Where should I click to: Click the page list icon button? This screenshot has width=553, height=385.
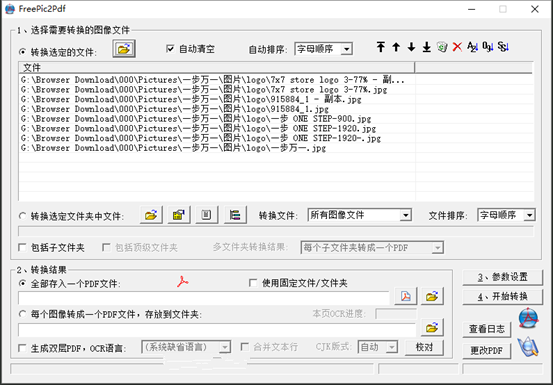207,215
